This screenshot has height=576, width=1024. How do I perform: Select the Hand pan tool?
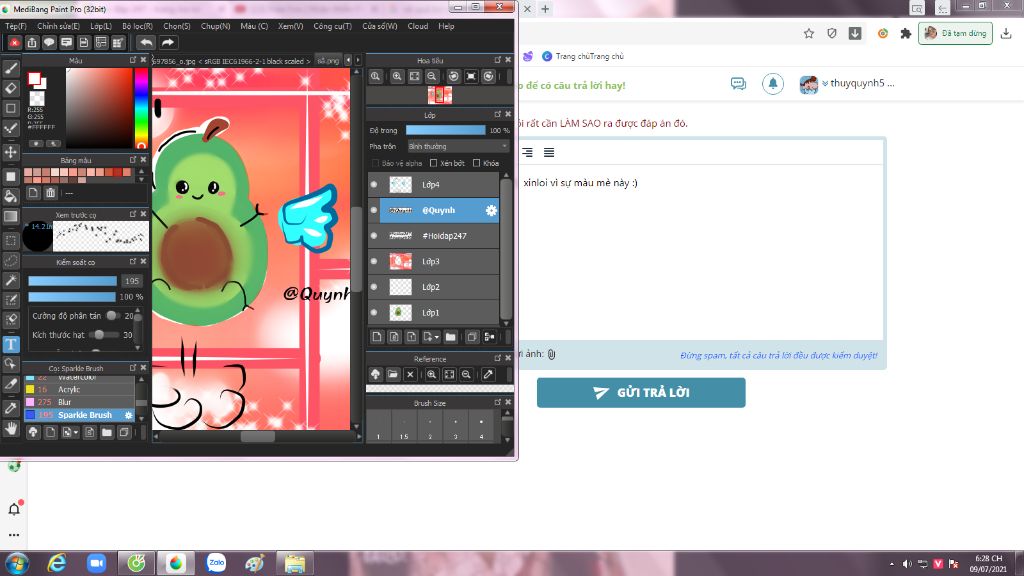pyautogui.click(x=11, y=428)
